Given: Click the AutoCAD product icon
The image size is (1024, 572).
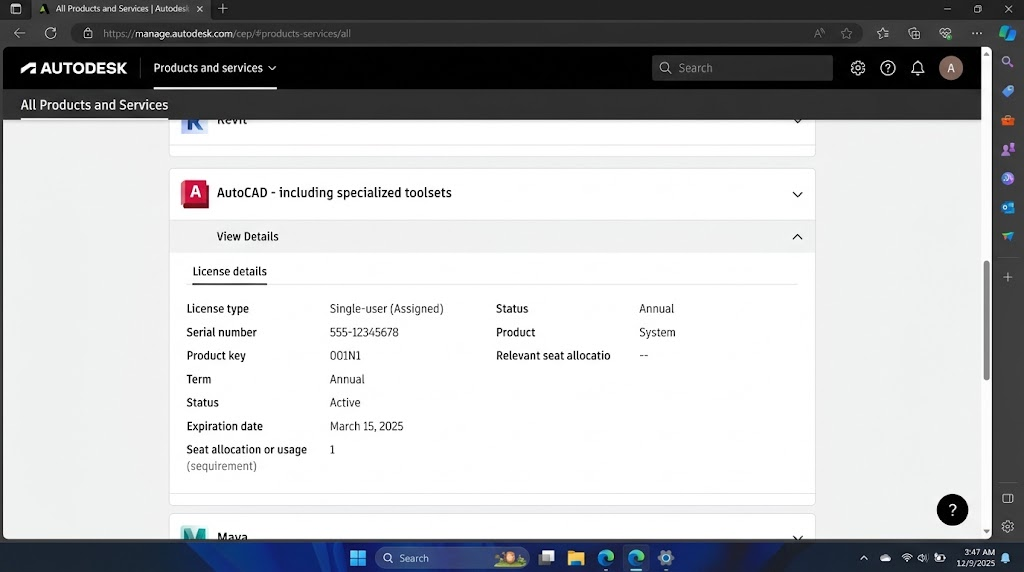Looking at the screenshot, I should pyautogui.click(x=195, y=193).
